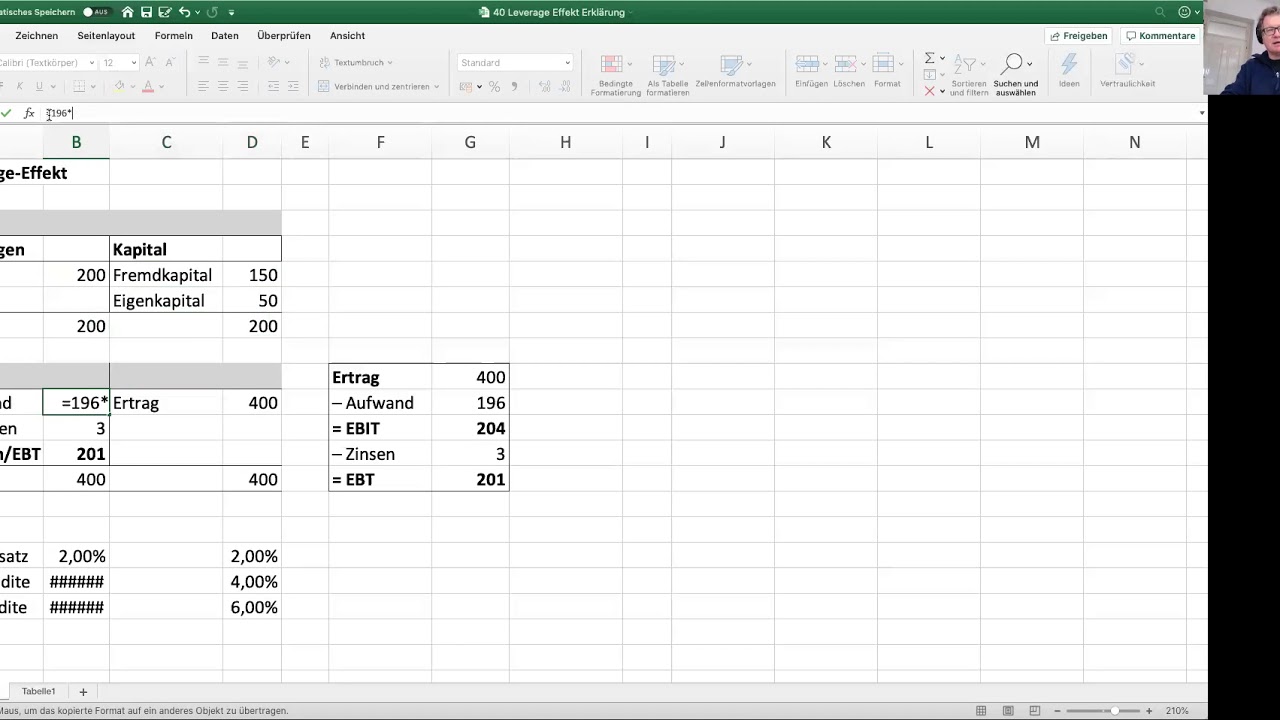Viewport: 1280px width, 720px height.
Task: Open the insert function fx button
Action: coord(29,113)
